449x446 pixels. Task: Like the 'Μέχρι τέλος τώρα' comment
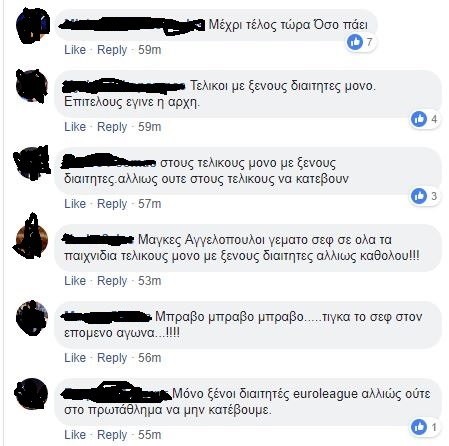75,50
